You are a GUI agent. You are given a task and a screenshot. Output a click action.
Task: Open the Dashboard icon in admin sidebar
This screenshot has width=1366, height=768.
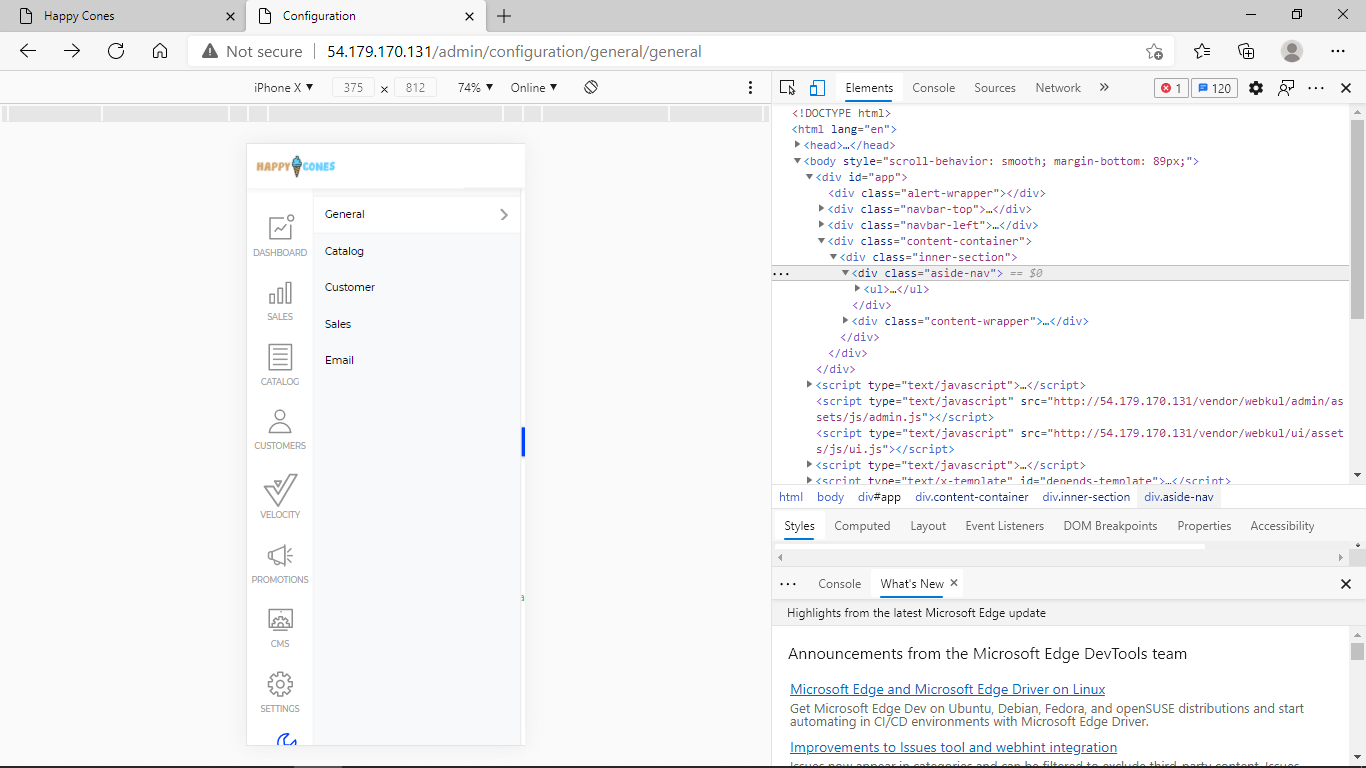[280, 227]
